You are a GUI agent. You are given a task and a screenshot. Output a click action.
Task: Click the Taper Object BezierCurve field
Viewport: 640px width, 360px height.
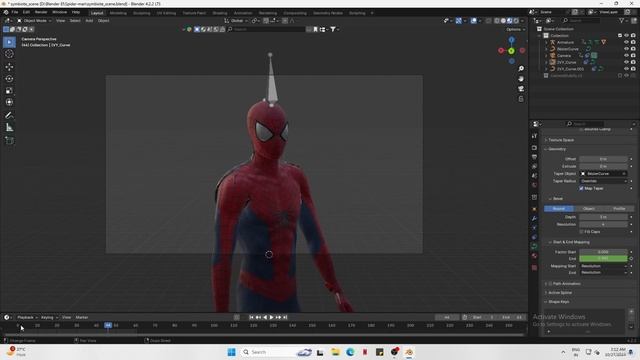603,173
